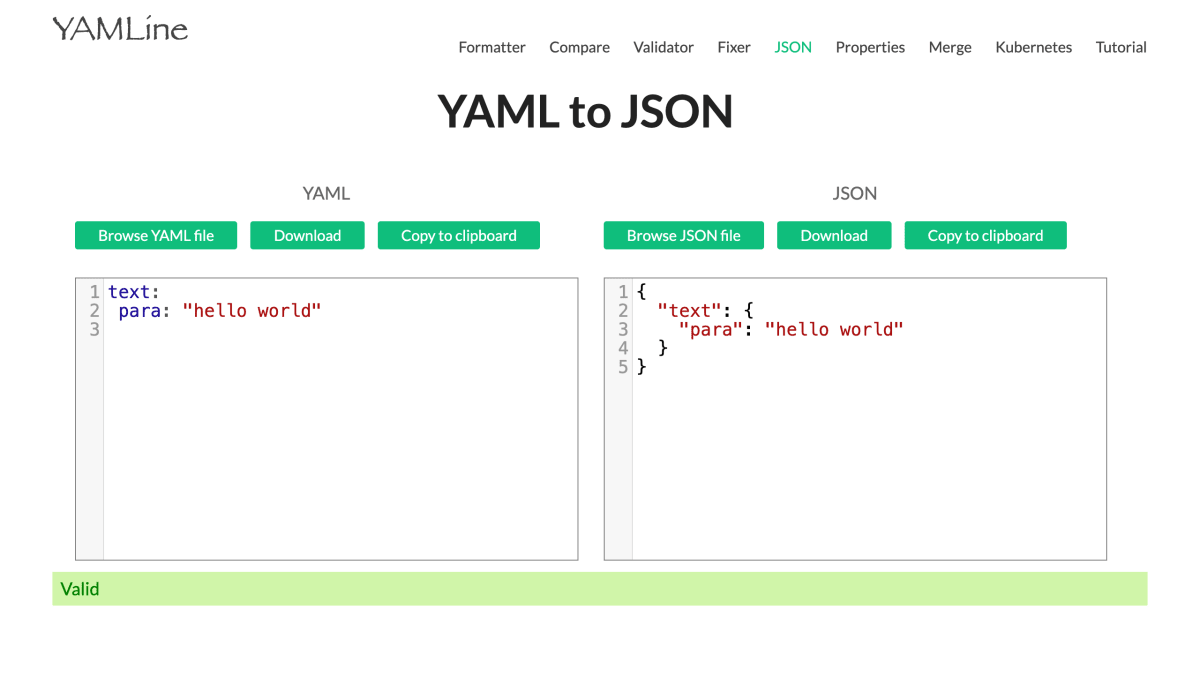This screenshot has height=675, width=1200.
Task: Select line number 3 in YAML editor
Action: (x=95, y=330)
